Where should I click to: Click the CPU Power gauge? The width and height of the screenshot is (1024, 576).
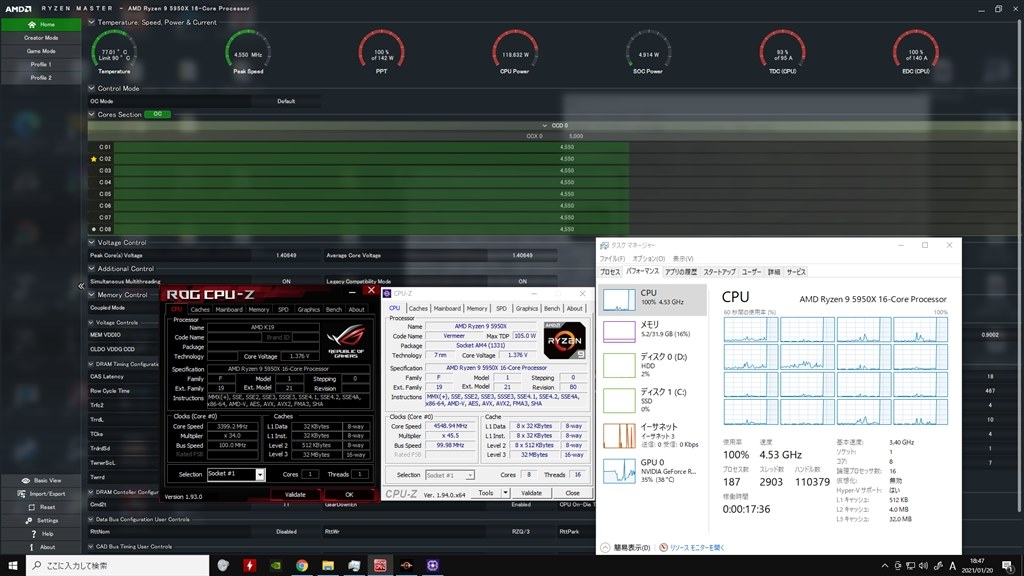515,52
